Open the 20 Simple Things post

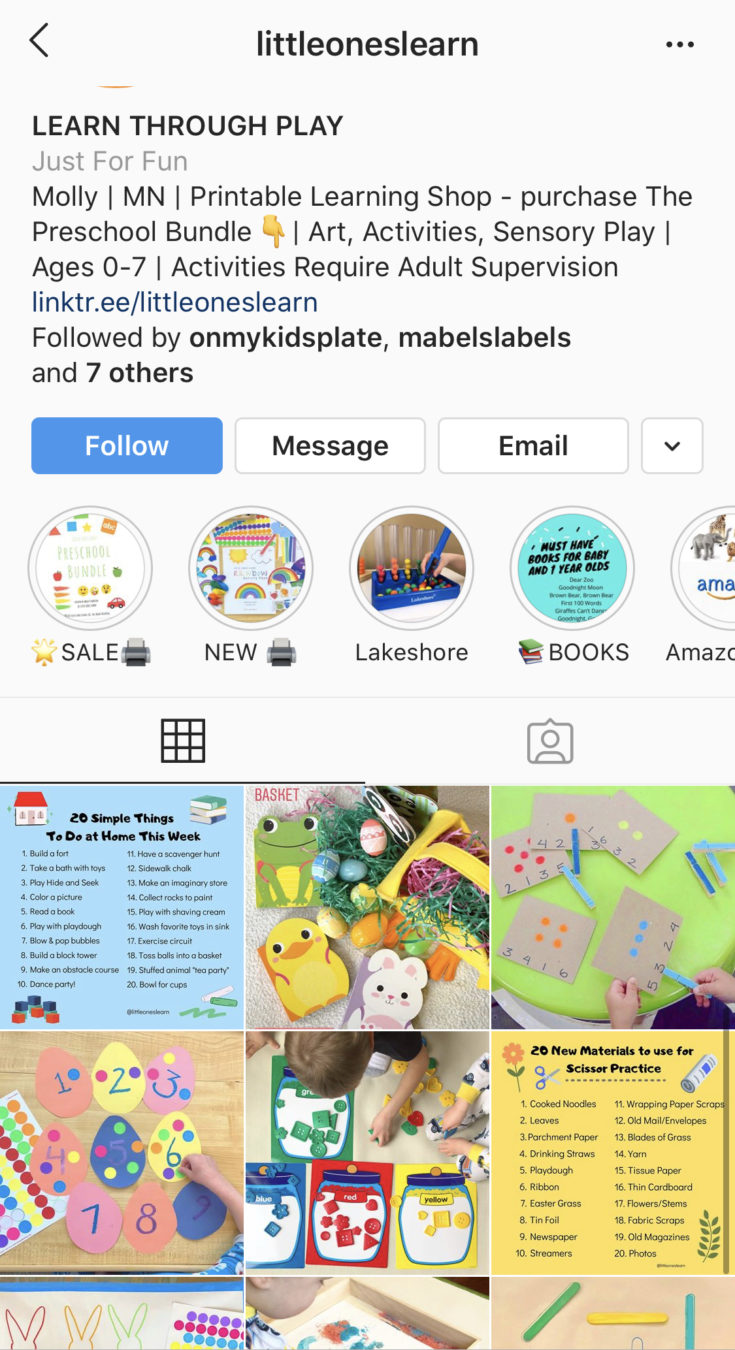coord(122,907)
